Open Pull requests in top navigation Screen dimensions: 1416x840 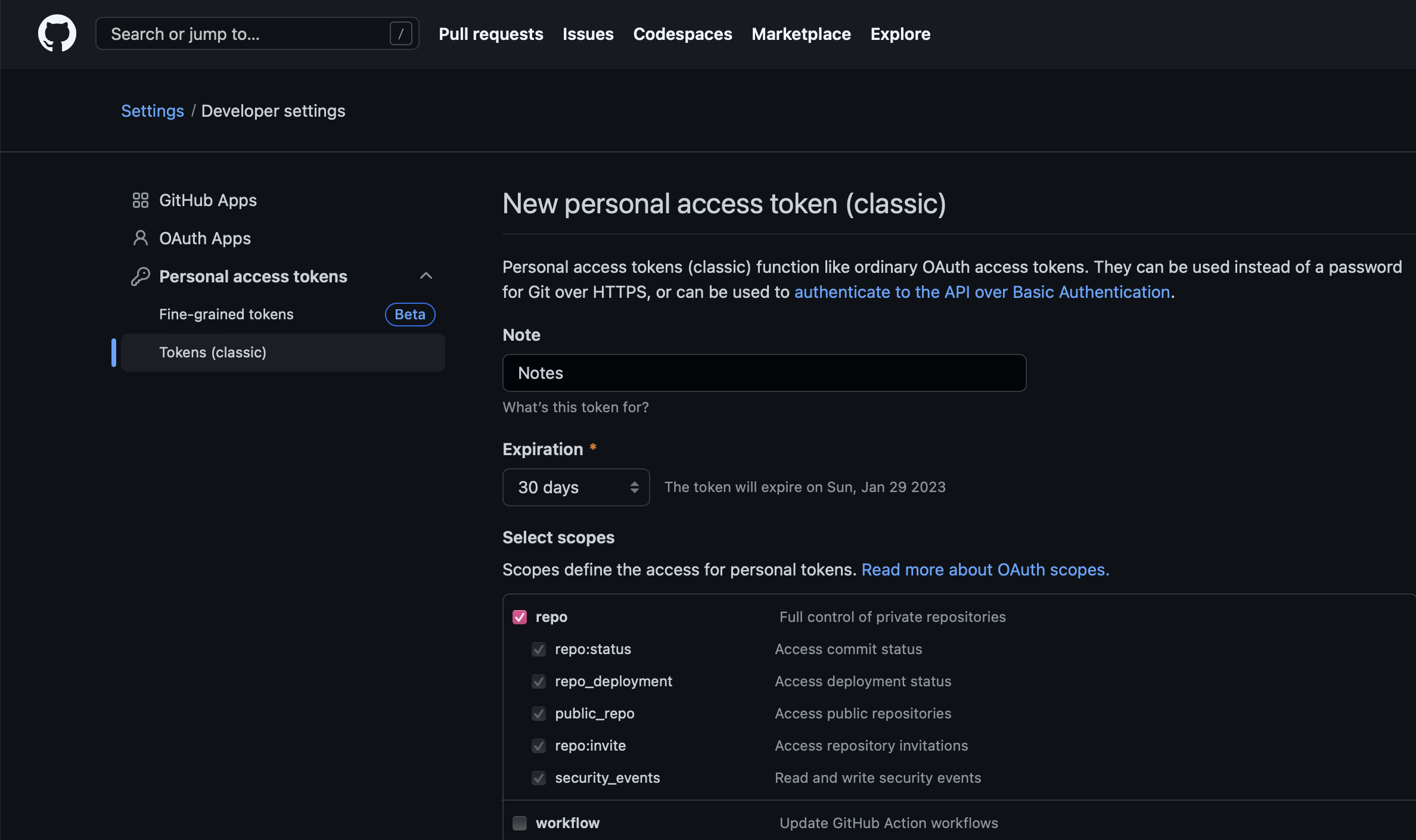tap(491, 34)
